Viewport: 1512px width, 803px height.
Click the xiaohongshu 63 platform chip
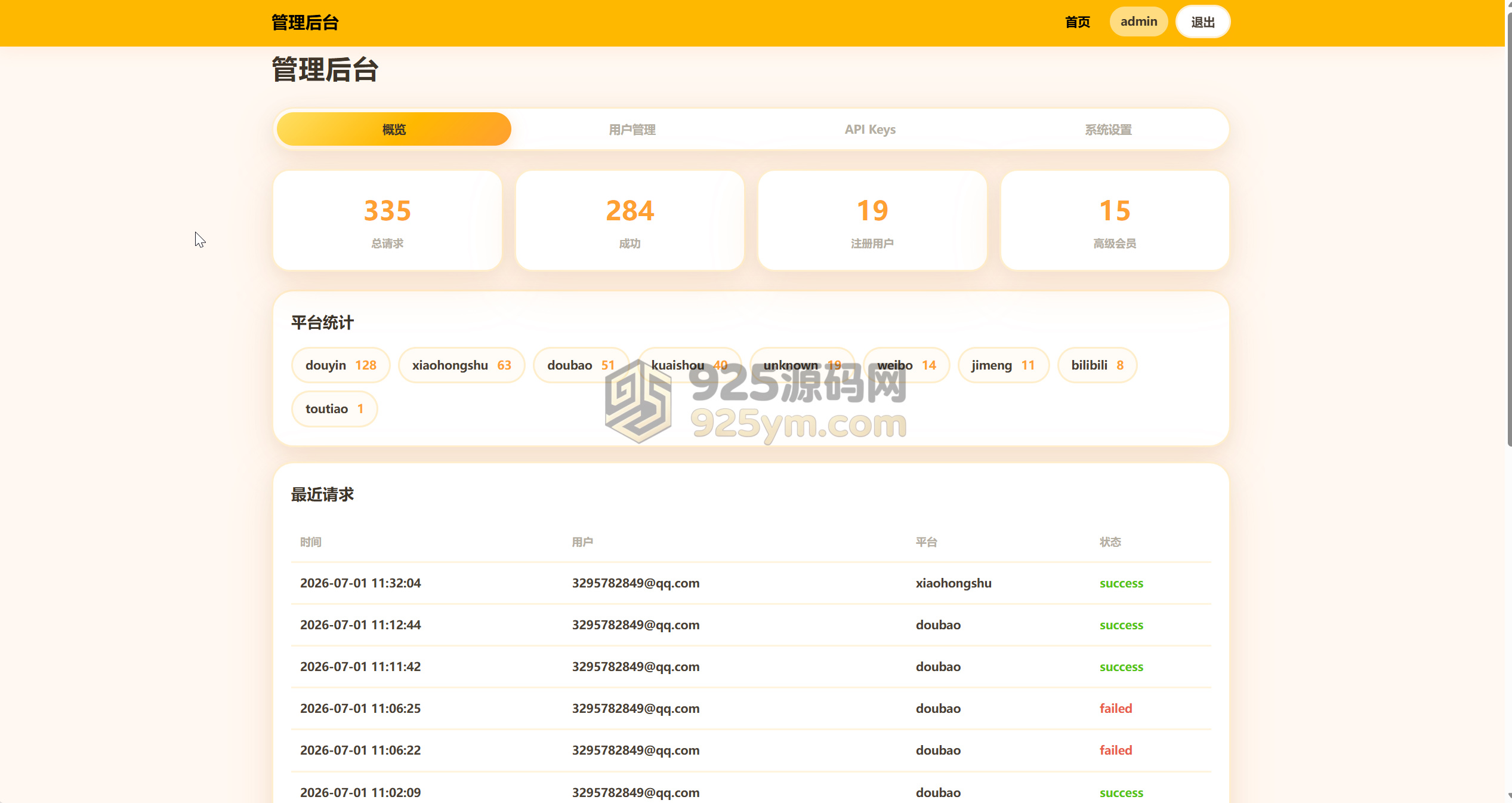[461, 365]
